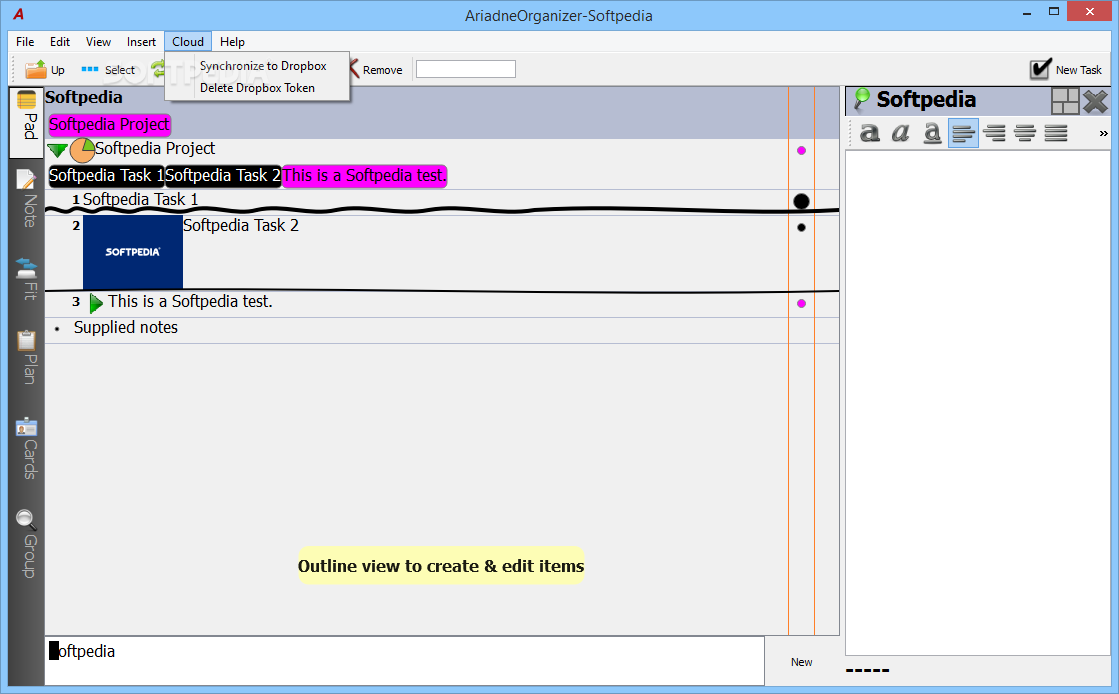Maximize the AriadneOrganizer window
Viewport: 1119px width, 694px height.
click(x=1053, y=12)
